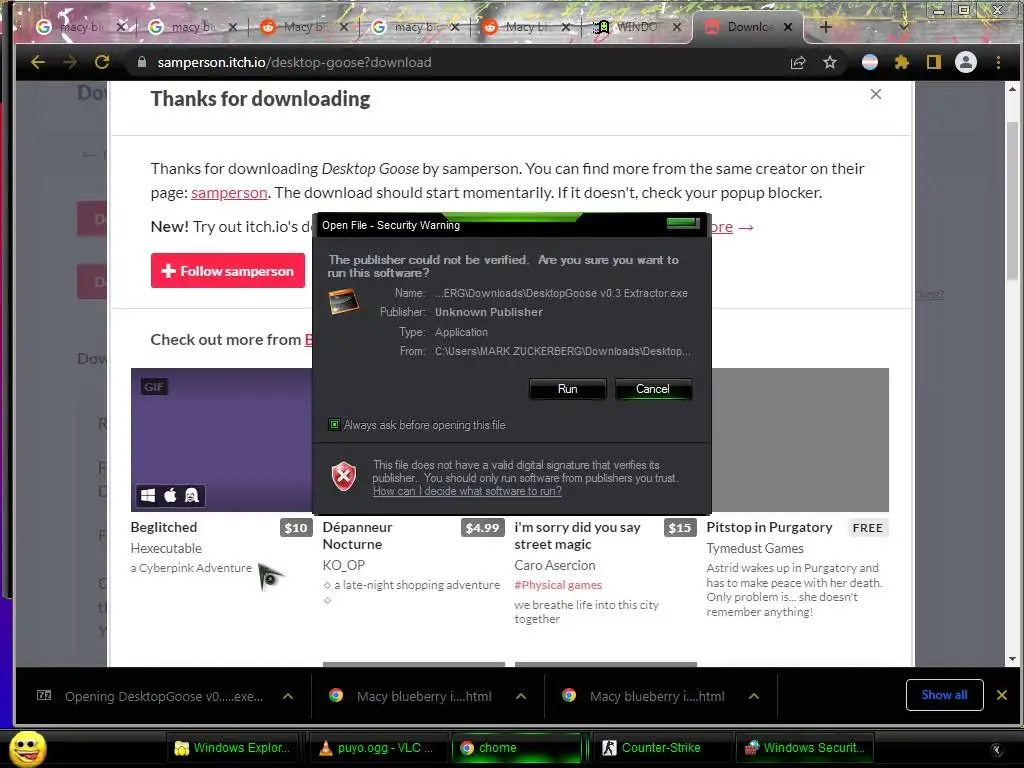Click the Tymedust Games author name

pos(755,548)
